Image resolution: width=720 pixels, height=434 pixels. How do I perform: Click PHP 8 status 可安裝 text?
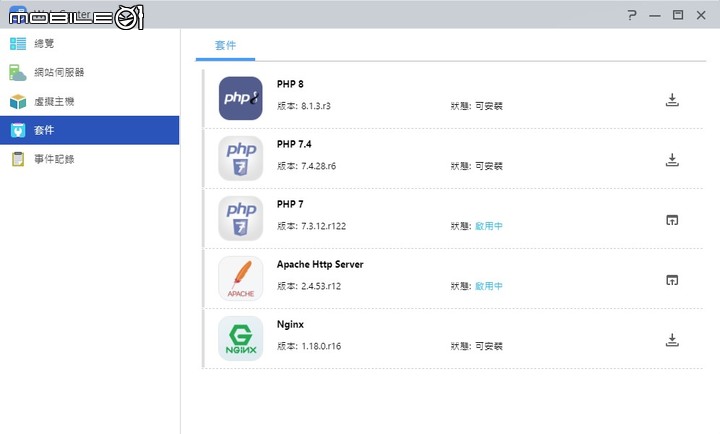pyautogui.click(x=489, y=106)
